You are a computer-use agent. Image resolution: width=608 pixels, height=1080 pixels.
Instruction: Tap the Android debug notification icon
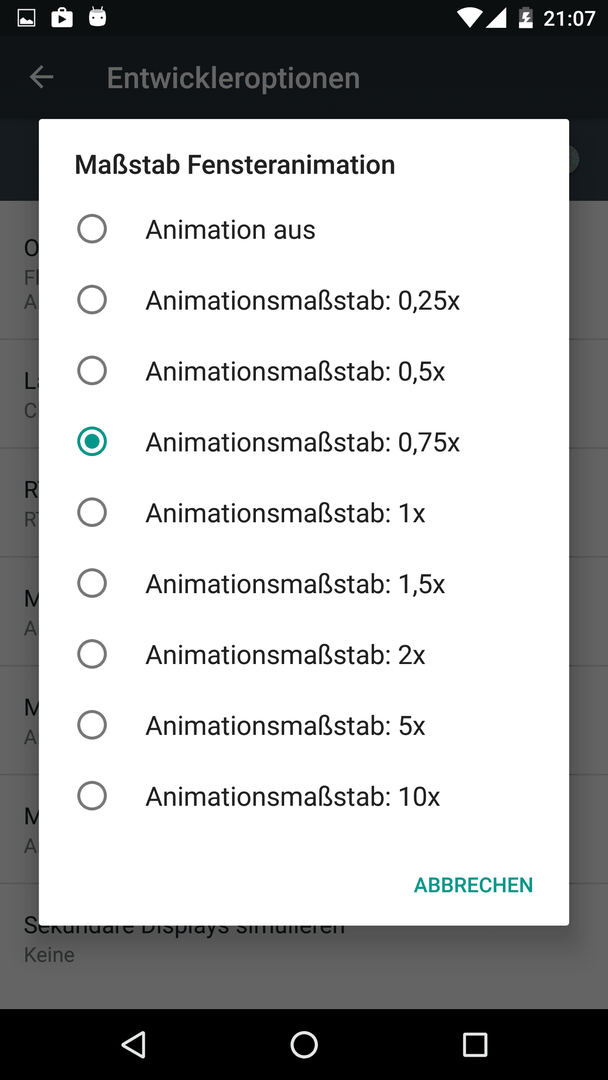tap(98, 17)
